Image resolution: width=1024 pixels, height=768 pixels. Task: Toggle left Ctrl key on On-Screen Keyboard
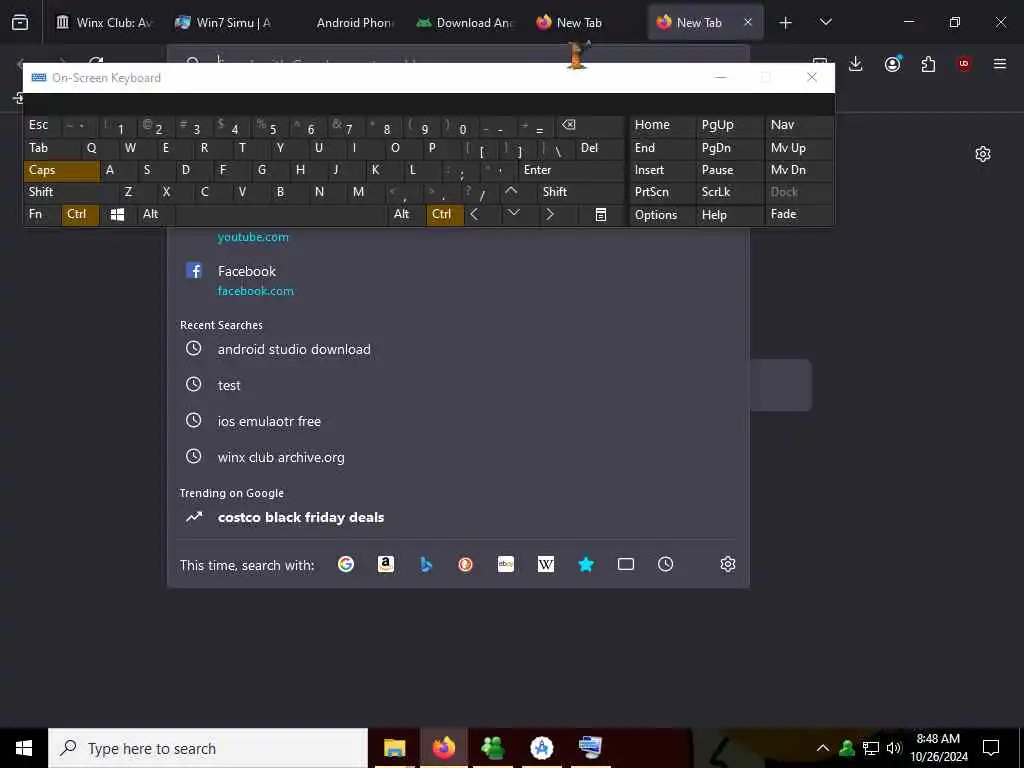click(x=80, y=215)
